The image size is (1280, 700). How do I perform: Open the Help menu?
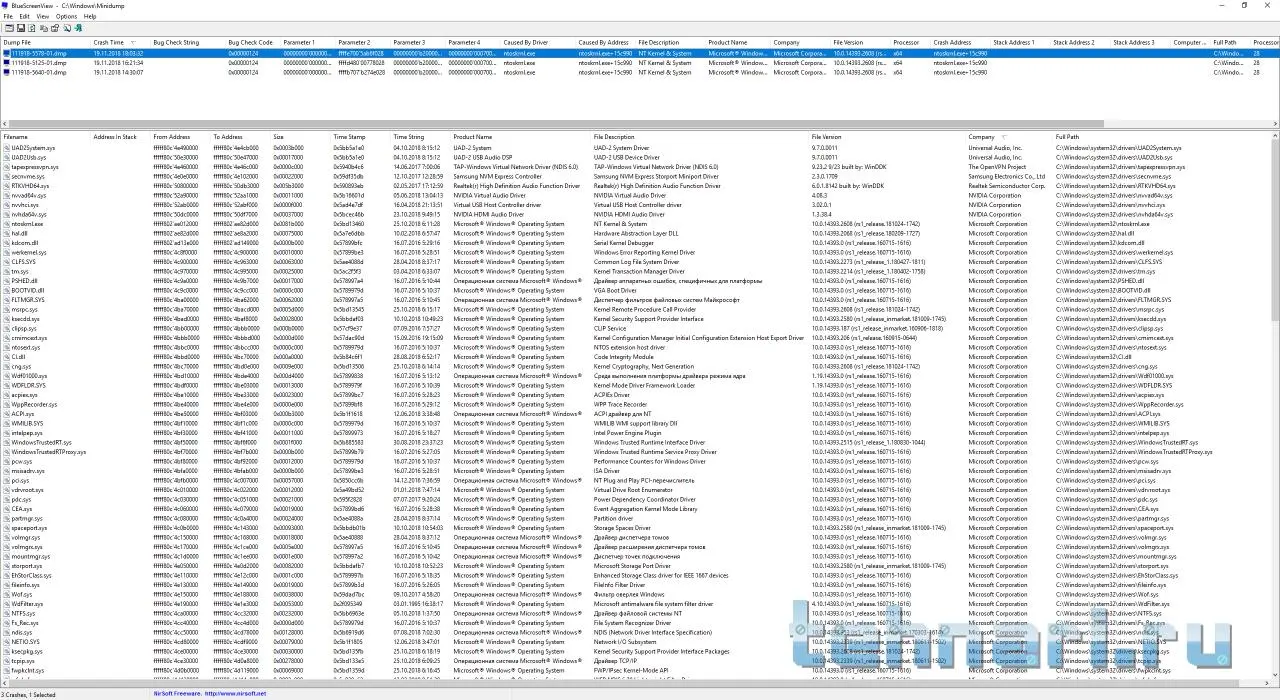[90, 17]
